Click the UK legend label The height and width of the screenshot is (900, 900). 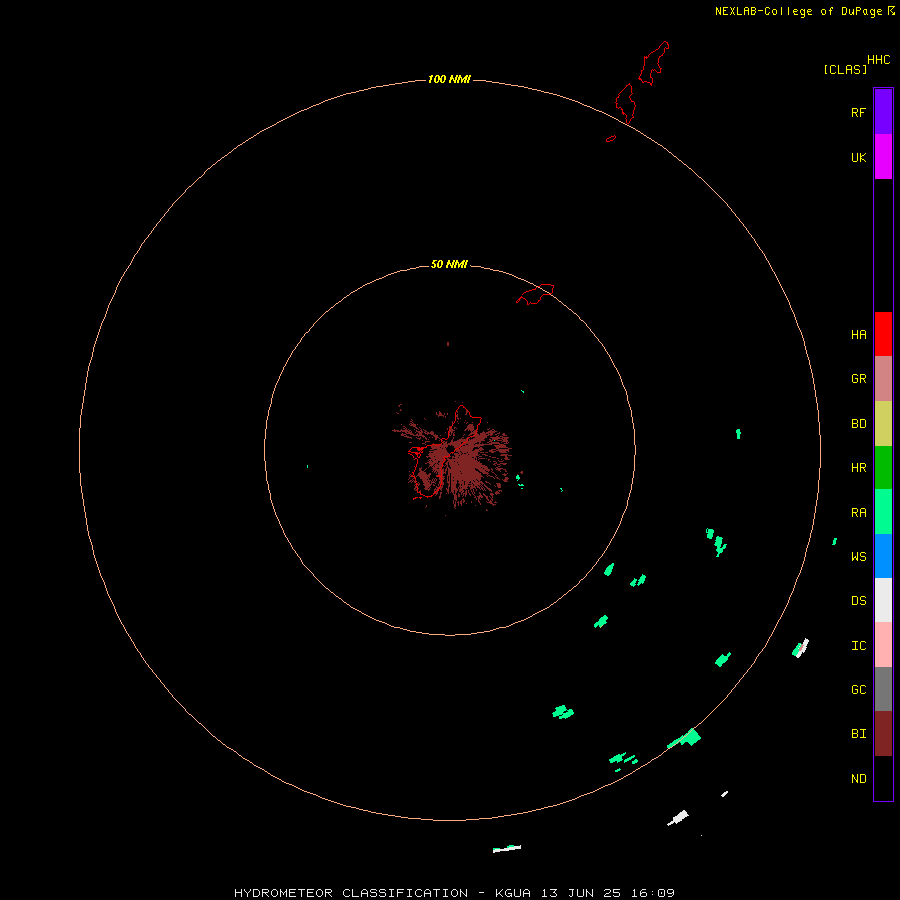[x=858, y=157]
